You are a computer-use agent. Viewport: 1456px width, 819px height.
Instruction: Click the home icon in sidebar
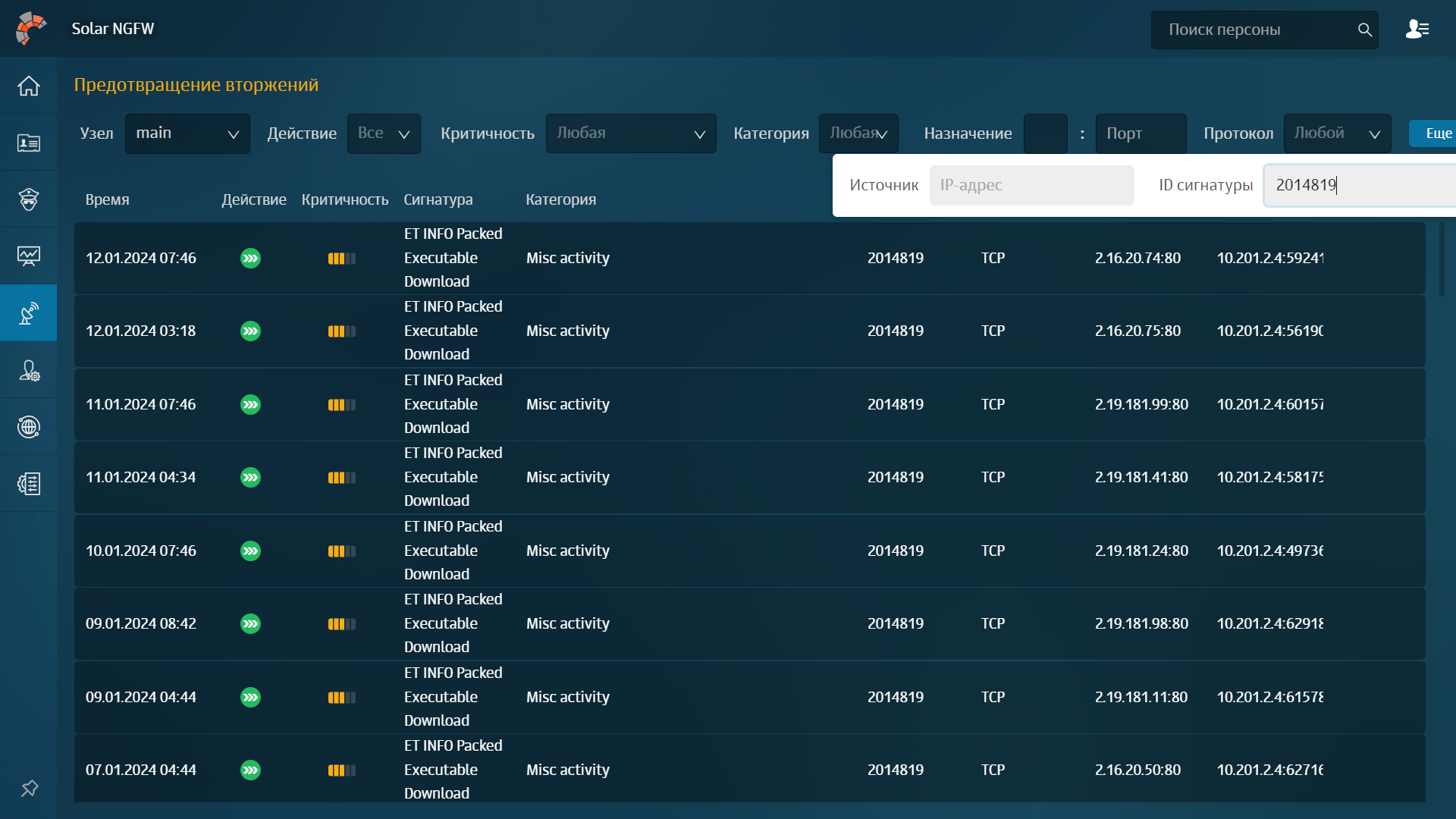[x=29, y=86]
